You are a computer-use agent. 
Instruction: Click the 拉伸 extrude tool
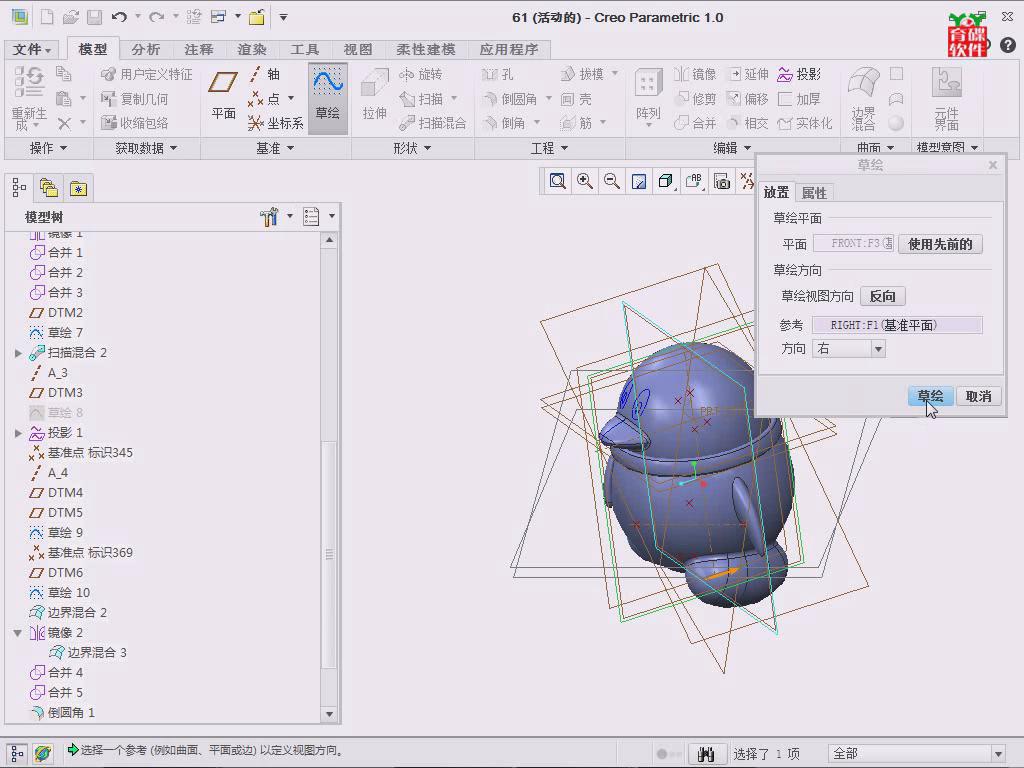pyautogui.click(x=374, y=95)
